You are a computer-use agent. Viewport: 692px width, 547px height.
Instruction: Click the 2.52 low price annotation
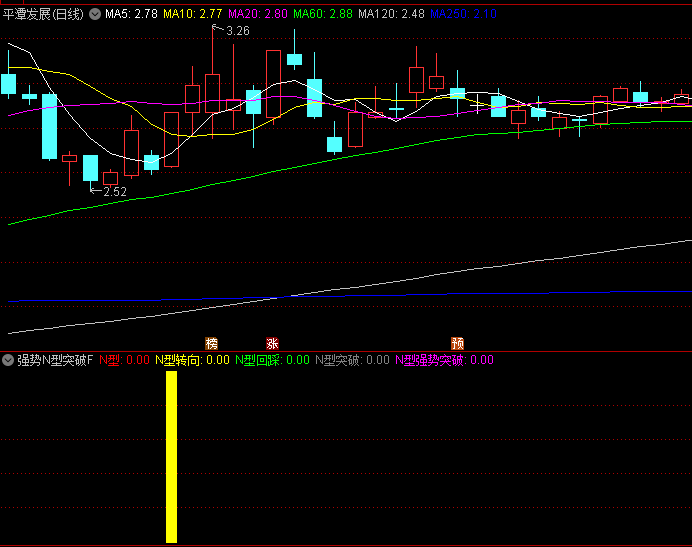point(115,192)
